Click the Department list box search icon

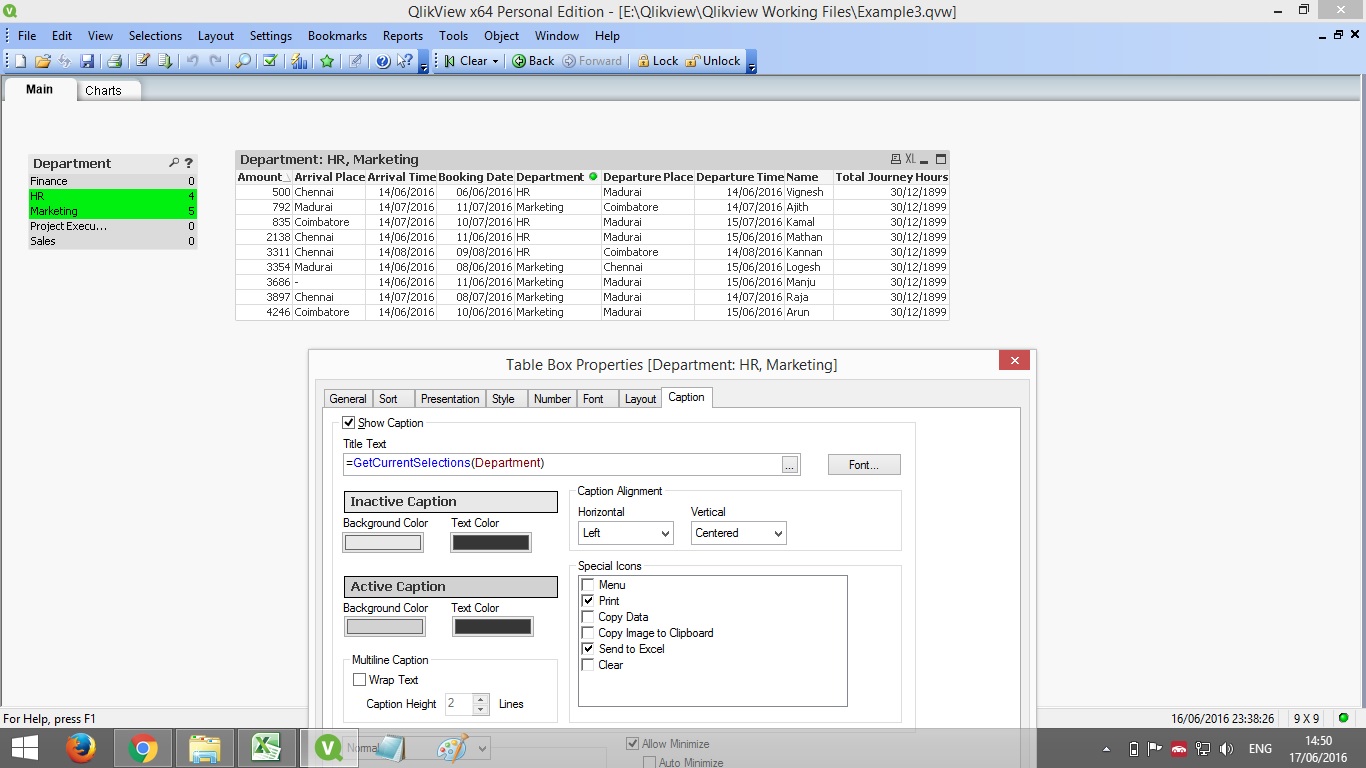174,163
